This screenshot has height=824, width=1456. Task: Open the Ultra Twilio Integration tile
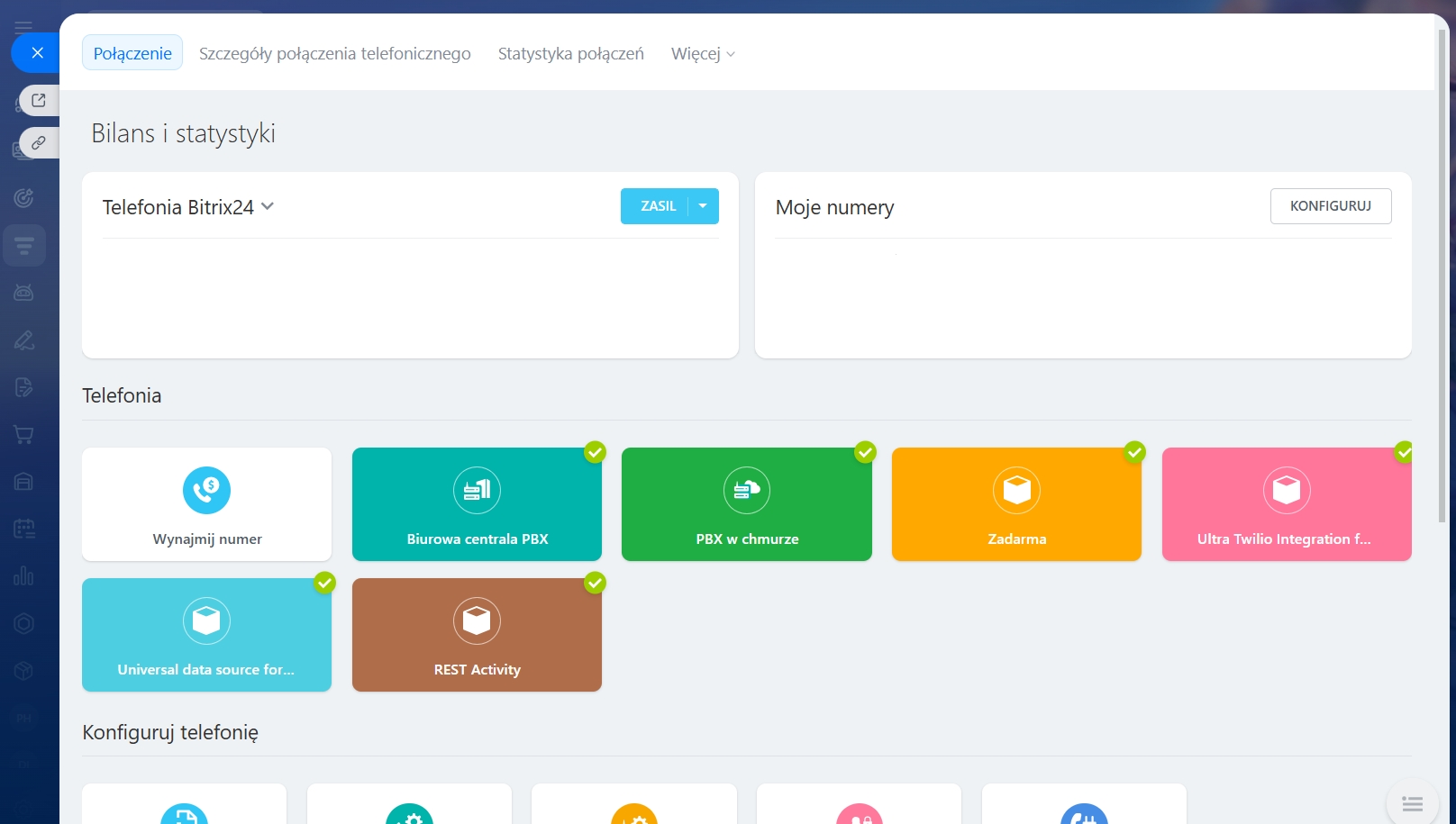pos(1287,504)
